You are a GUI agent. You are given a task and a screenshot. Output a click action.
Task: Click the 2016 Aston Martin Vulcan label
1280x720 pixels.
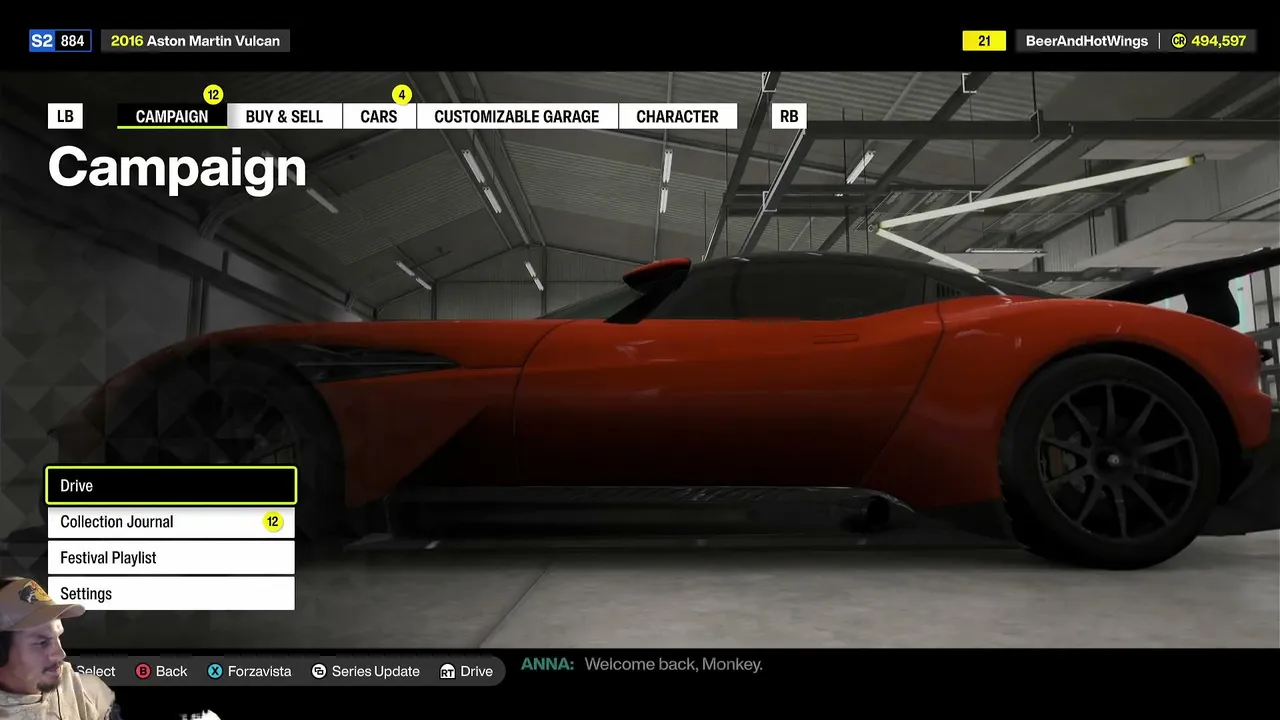tap(195, 41)
